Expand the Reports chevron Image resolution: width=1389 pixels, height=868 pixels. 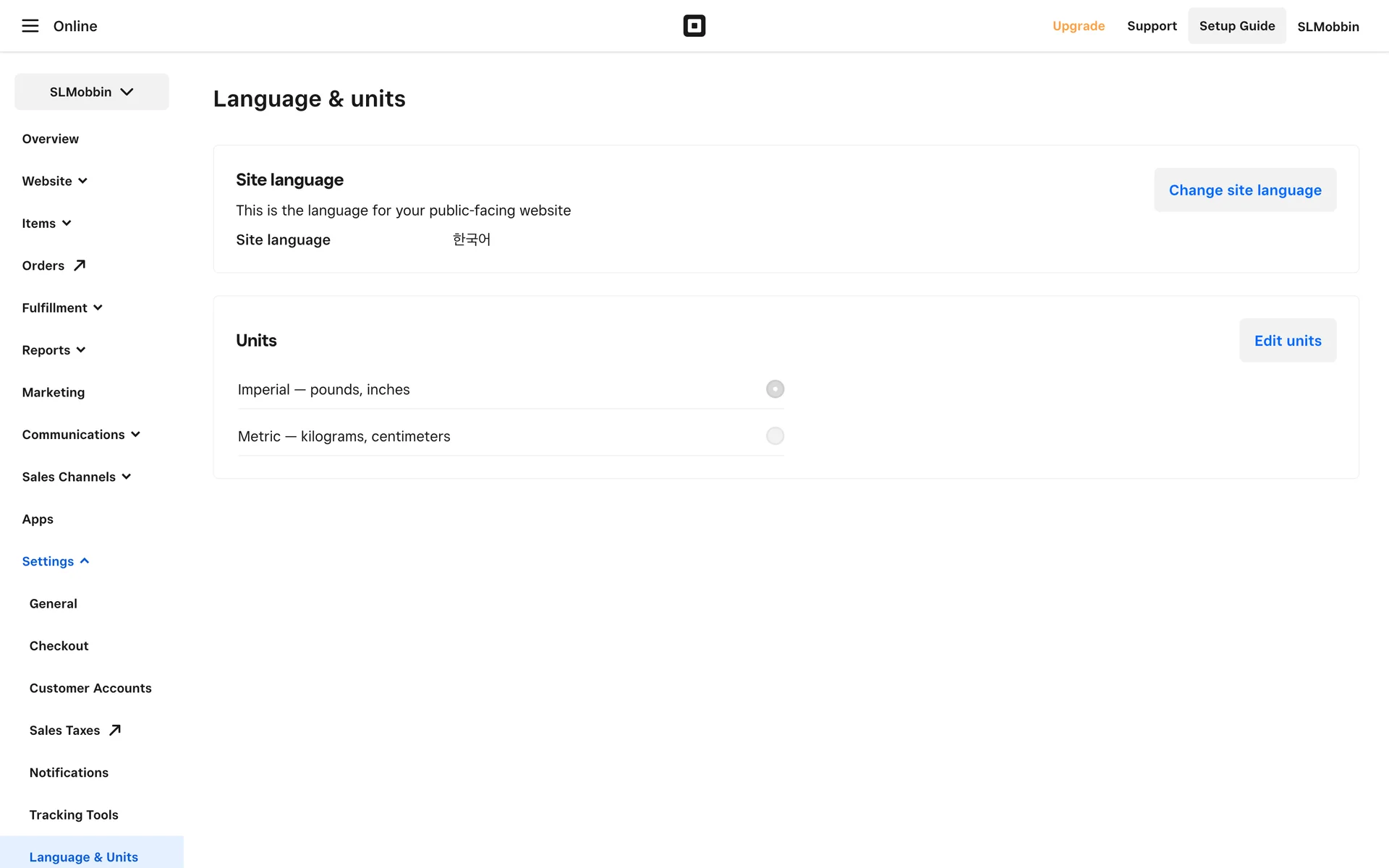(81, 350)
